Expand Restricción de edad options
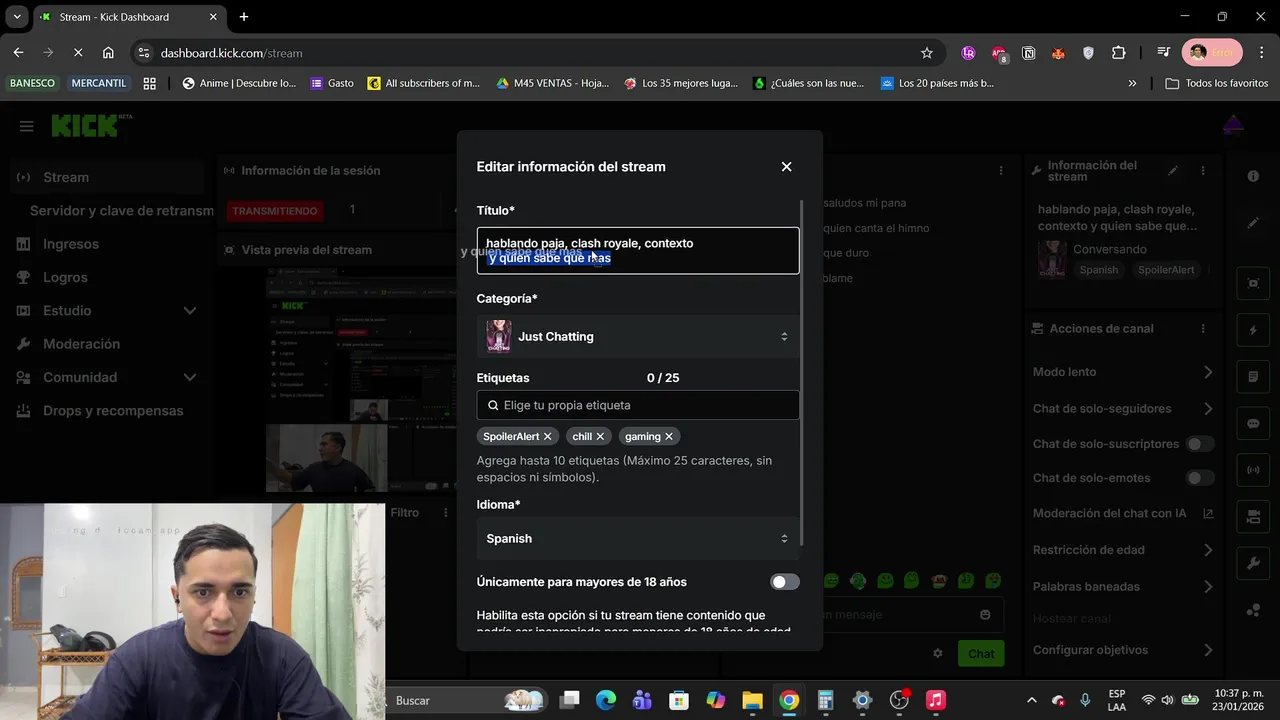The height and width of the screenshot is (720, 1280). point(1207,550)
